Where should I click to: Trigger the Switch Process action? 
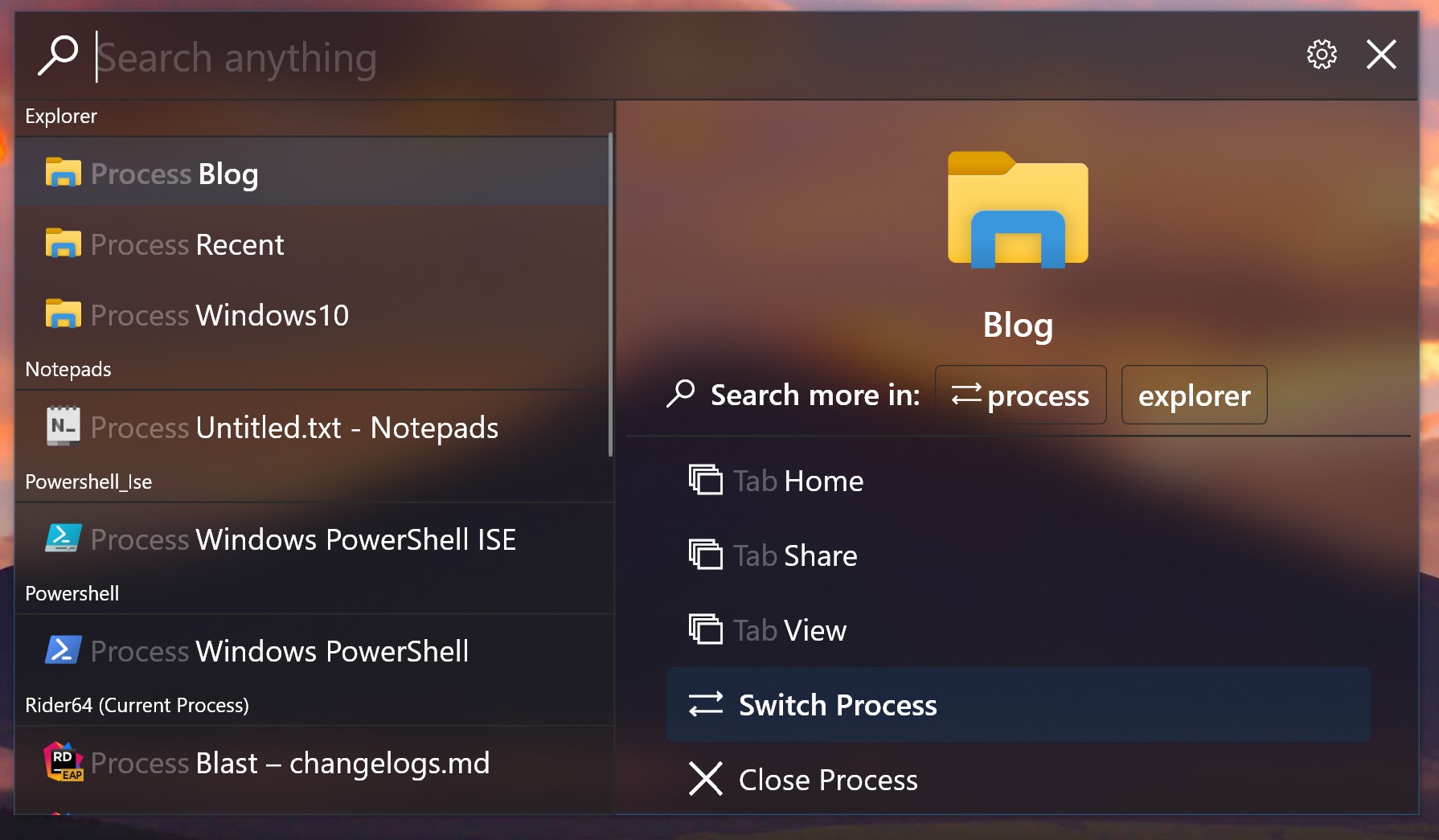(838, 704)
